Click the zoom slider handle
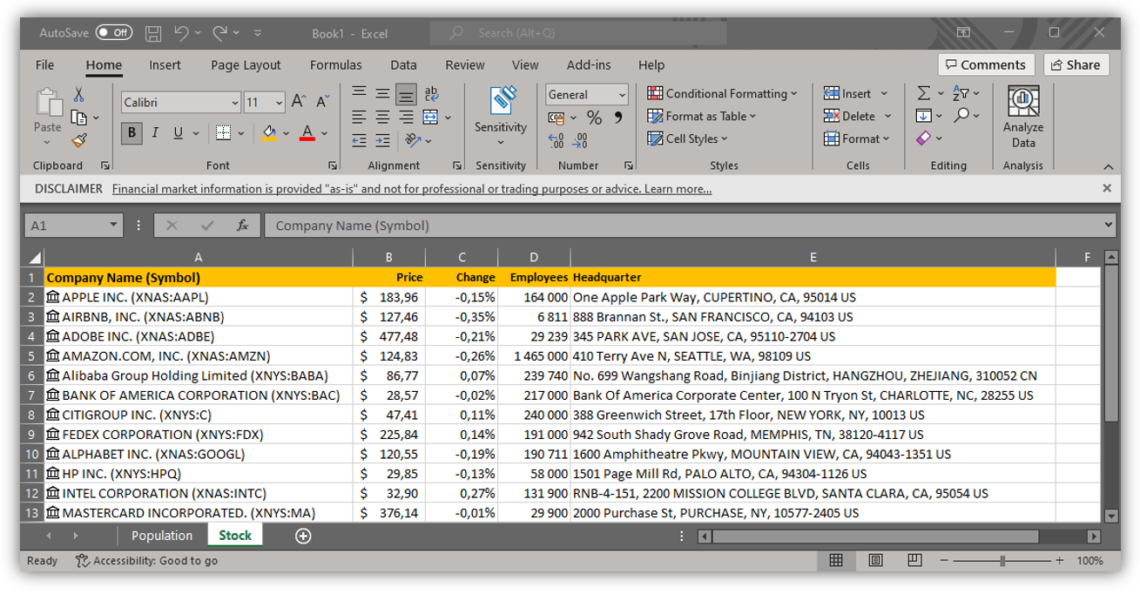This screenshot has width=1140, height=594. (1003, 561)
